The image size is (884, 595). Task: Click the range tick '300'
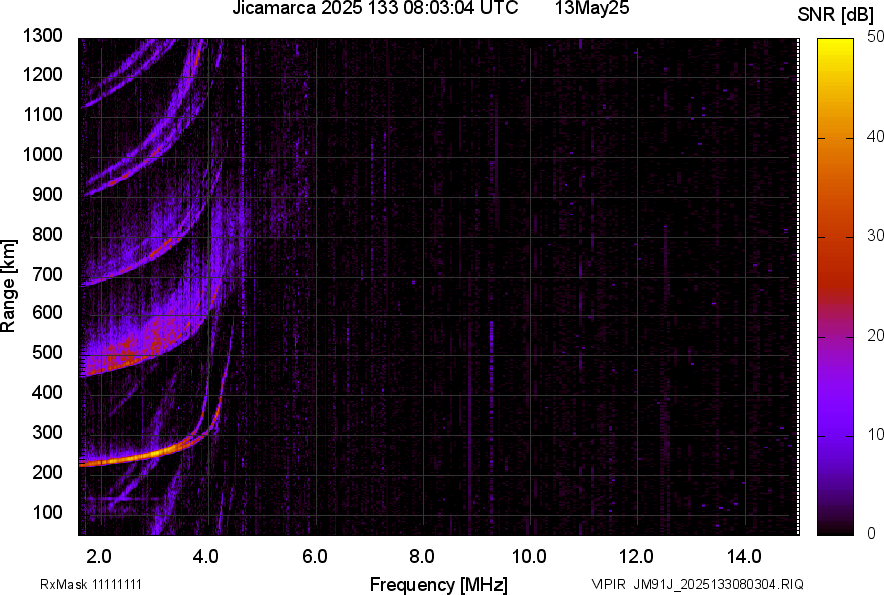47,432
